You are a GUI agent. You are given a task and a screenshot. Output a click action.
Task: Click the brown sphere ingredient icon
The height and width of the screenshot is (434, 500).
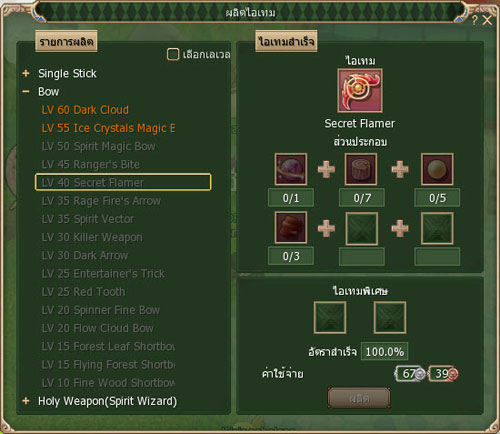coord(437,169)
